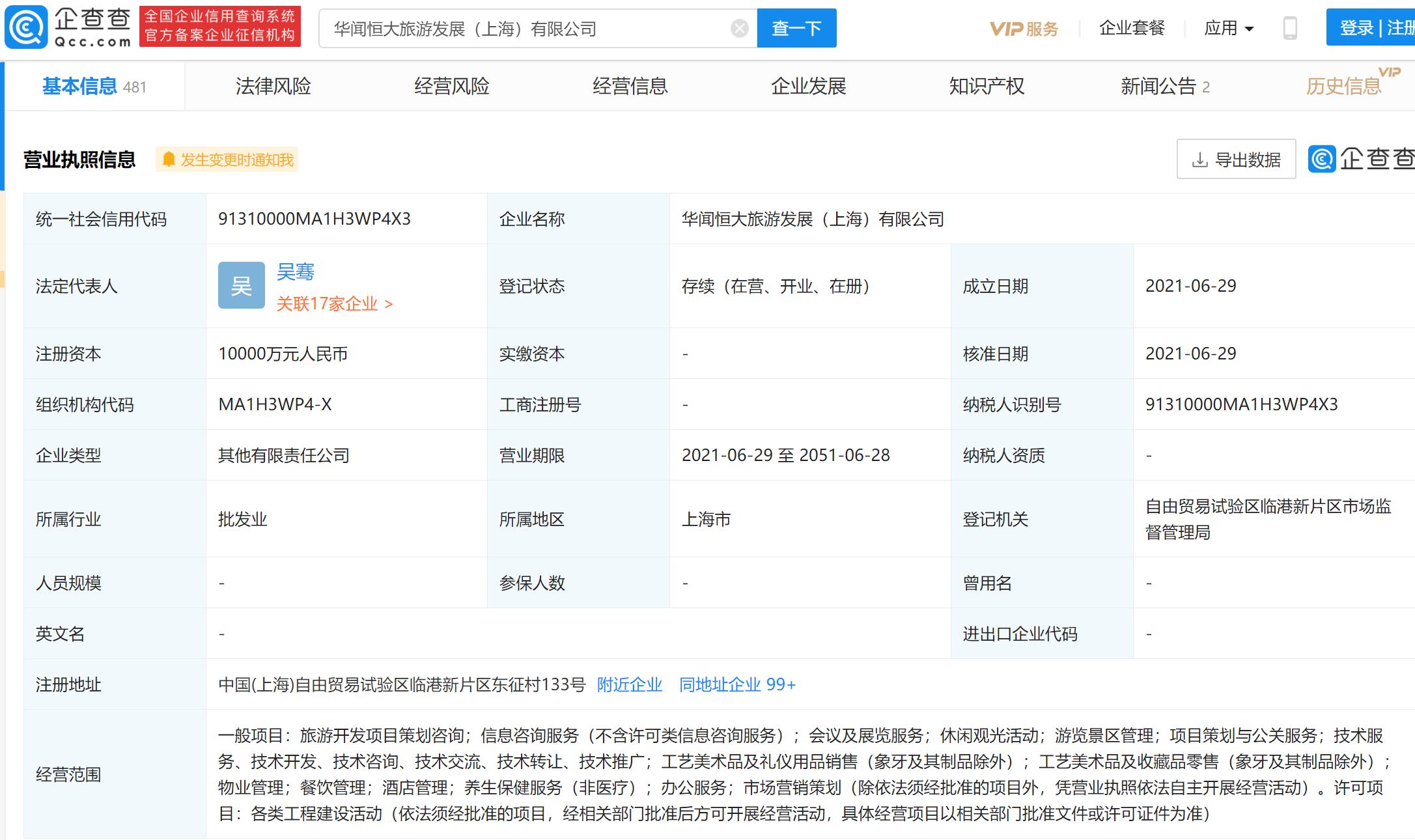1415x840 pixels.
Task: Click the 吴 avatar tile
Action: tap(241, 285)
